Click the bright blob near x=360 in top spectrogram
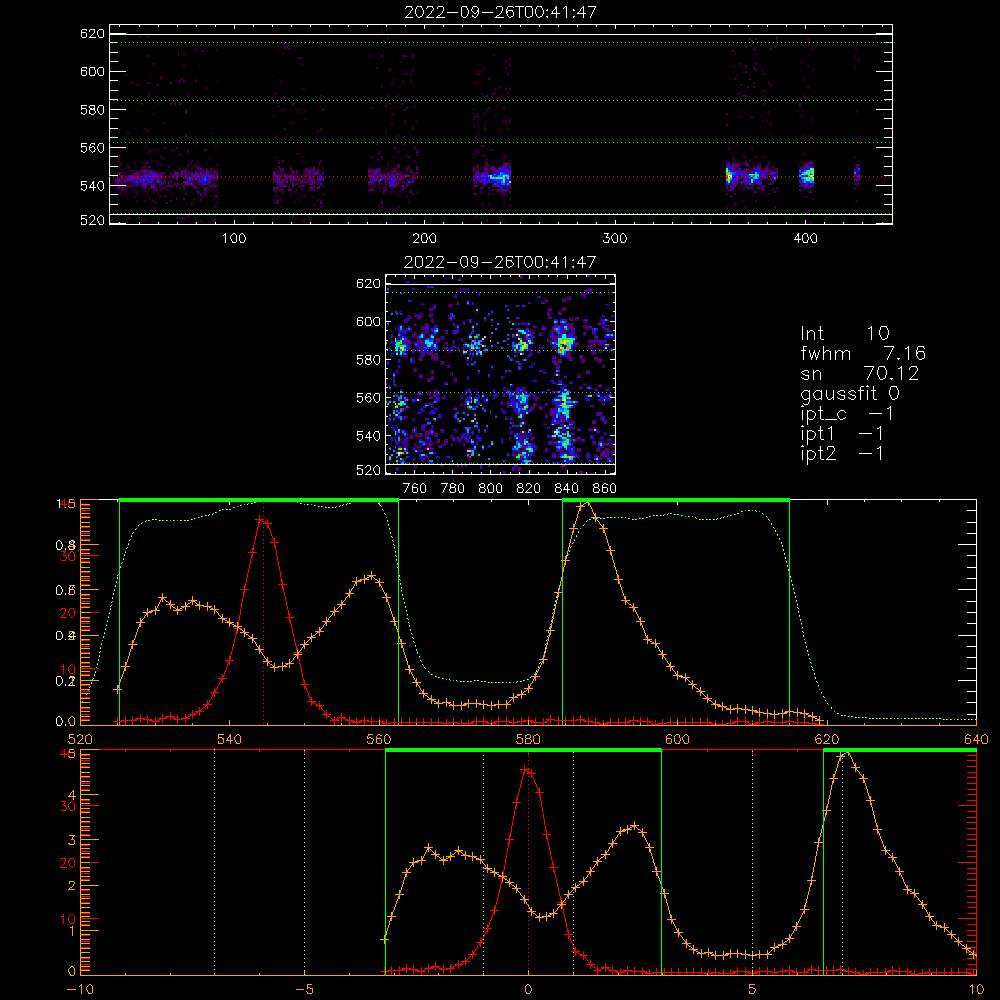Viewport: 1000px width, 1000px height. (x=729, y=175)
